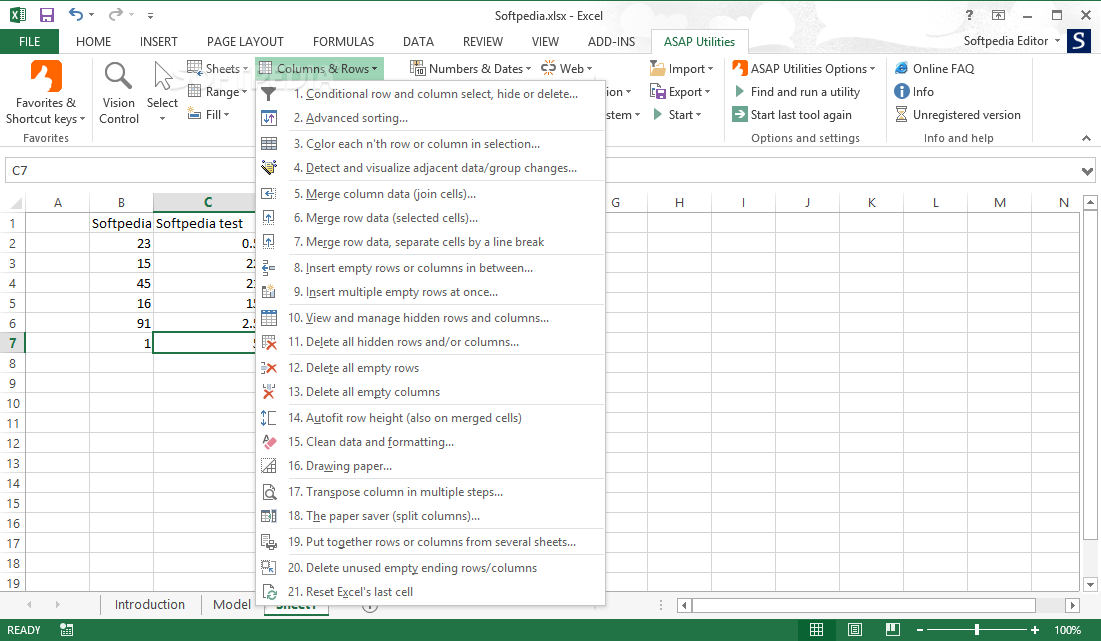Viewport: 1101px width, 641px height.
Task: Choose Insert empty rows or columns in between
Action: [430, 268]
